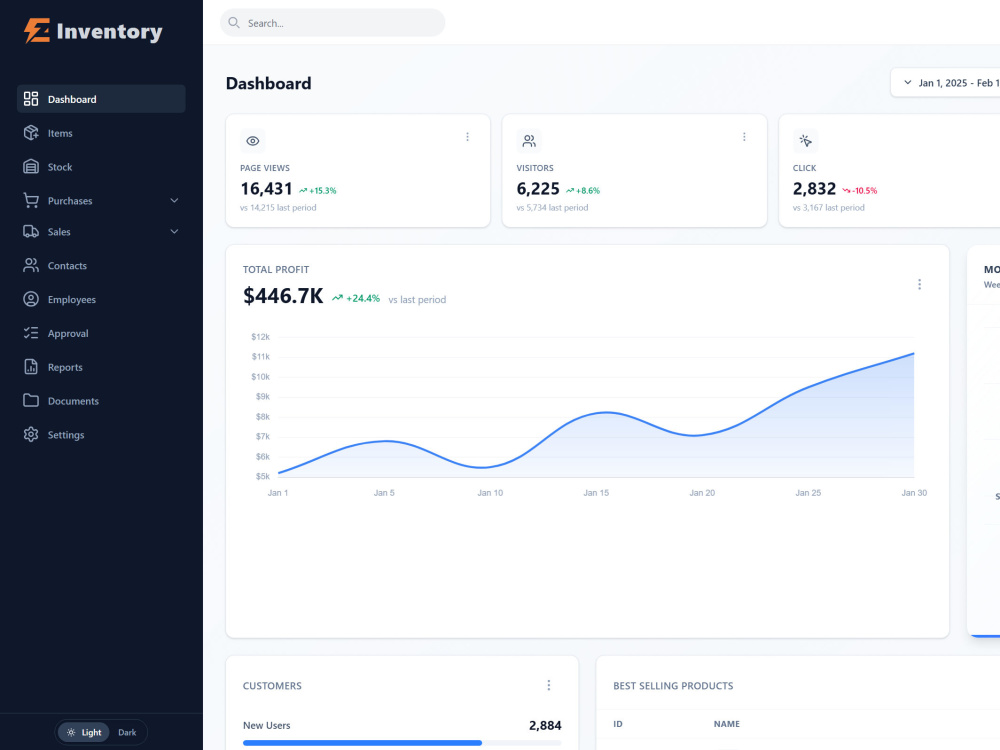Click the Reports file chart icon
The image size is (1000, 750).
[x=31, y=367]
